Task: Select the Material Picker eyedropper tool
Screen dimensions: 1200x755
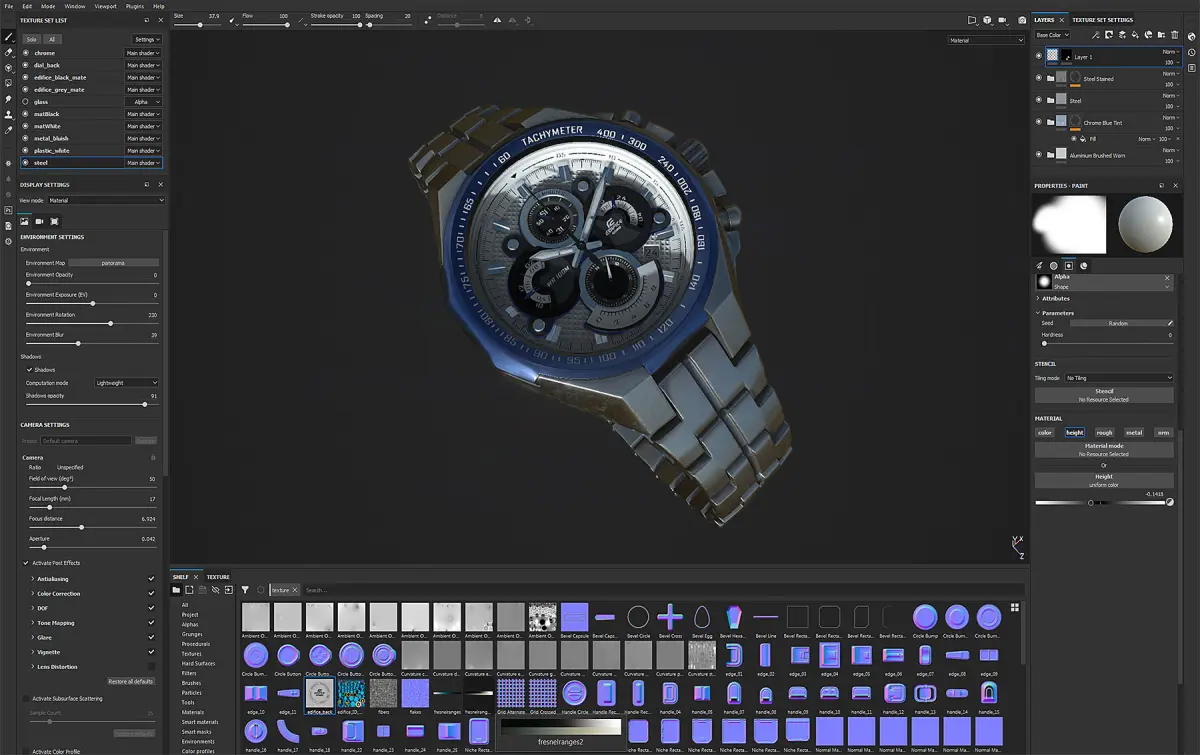Action: pyautogui.click(x=9, y=130)
